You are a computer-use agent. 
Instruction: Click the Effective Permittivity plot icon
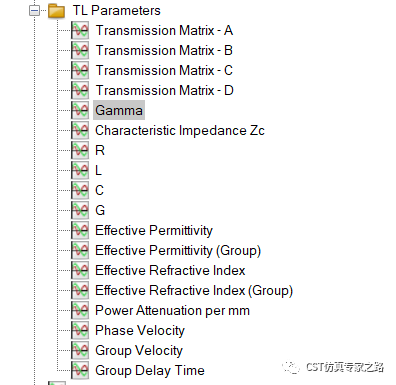pos(80,230)
